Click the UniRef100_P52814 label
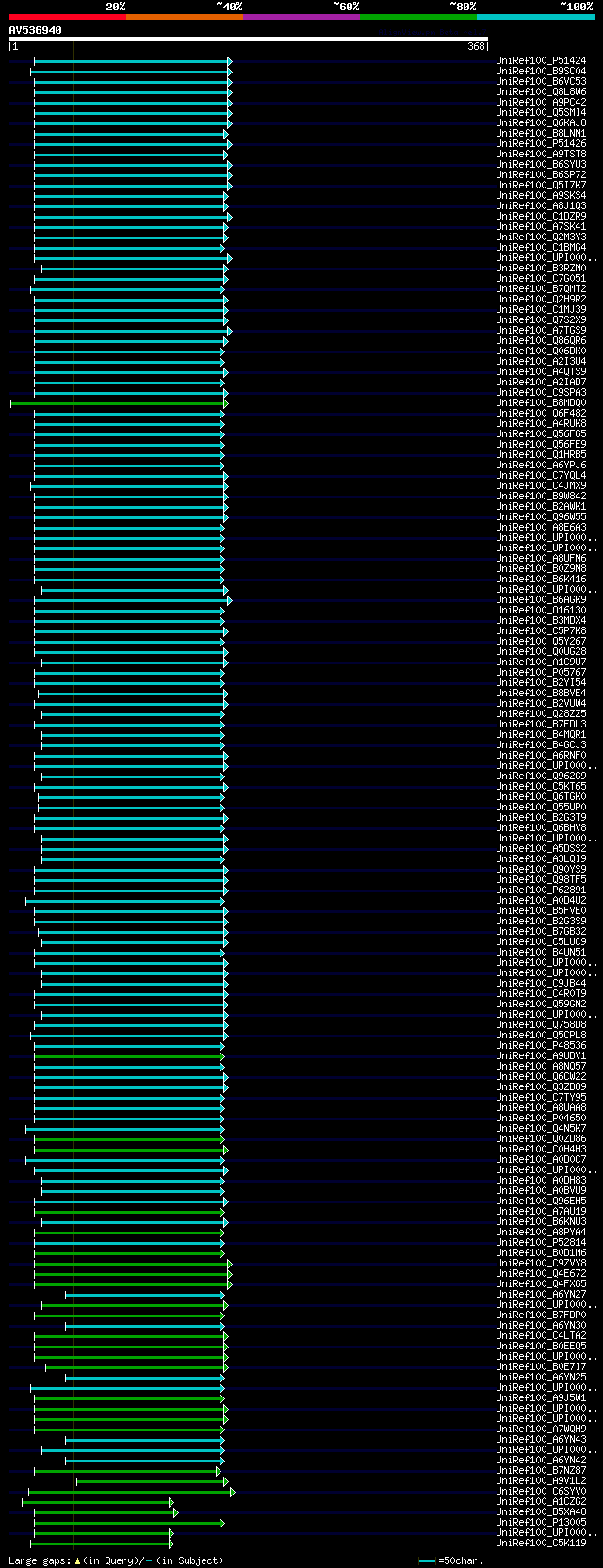The image size is (603, 1568). 541,1243
